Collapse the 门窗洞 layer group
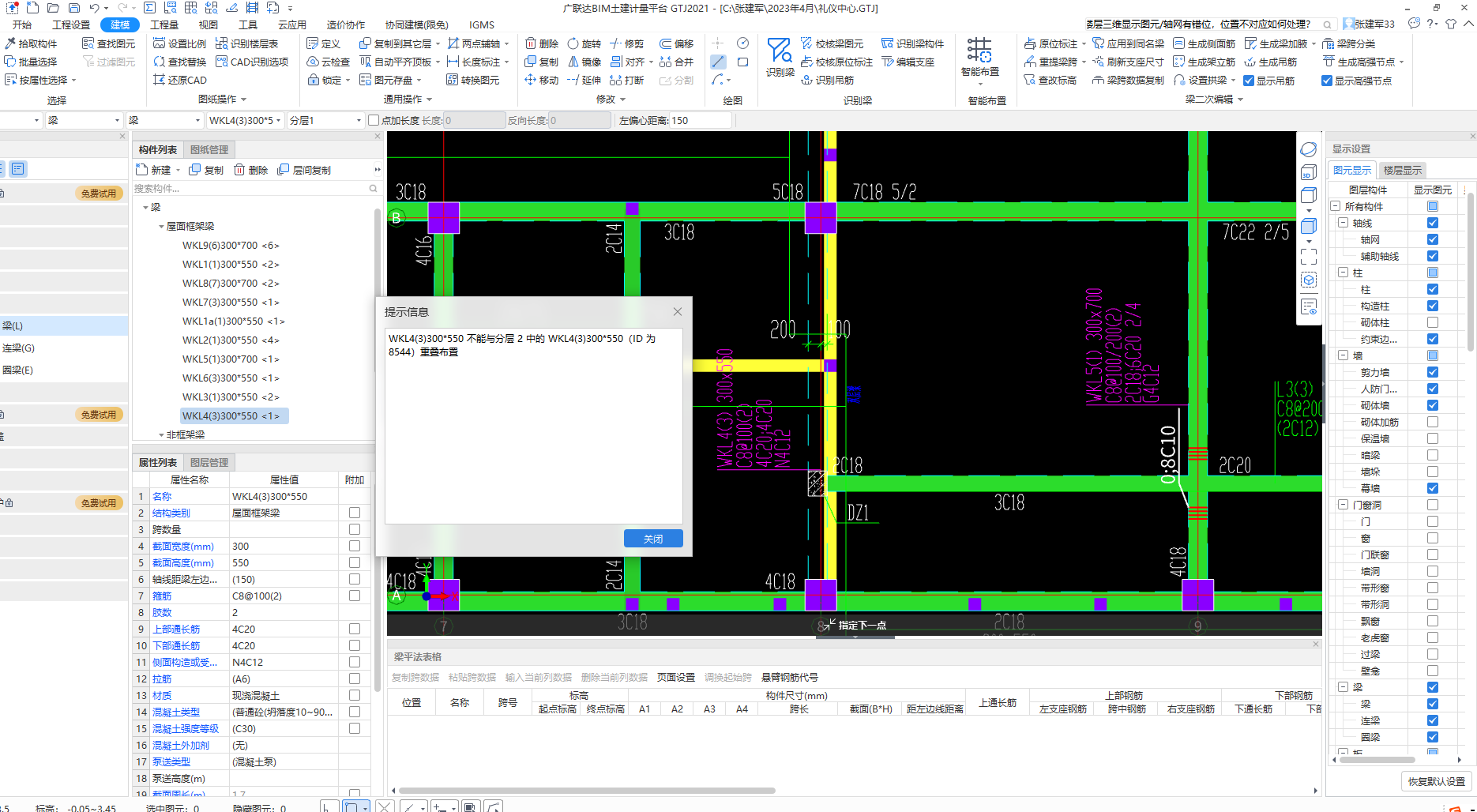The image size is (1477, 812). (x=1343, y=505)
